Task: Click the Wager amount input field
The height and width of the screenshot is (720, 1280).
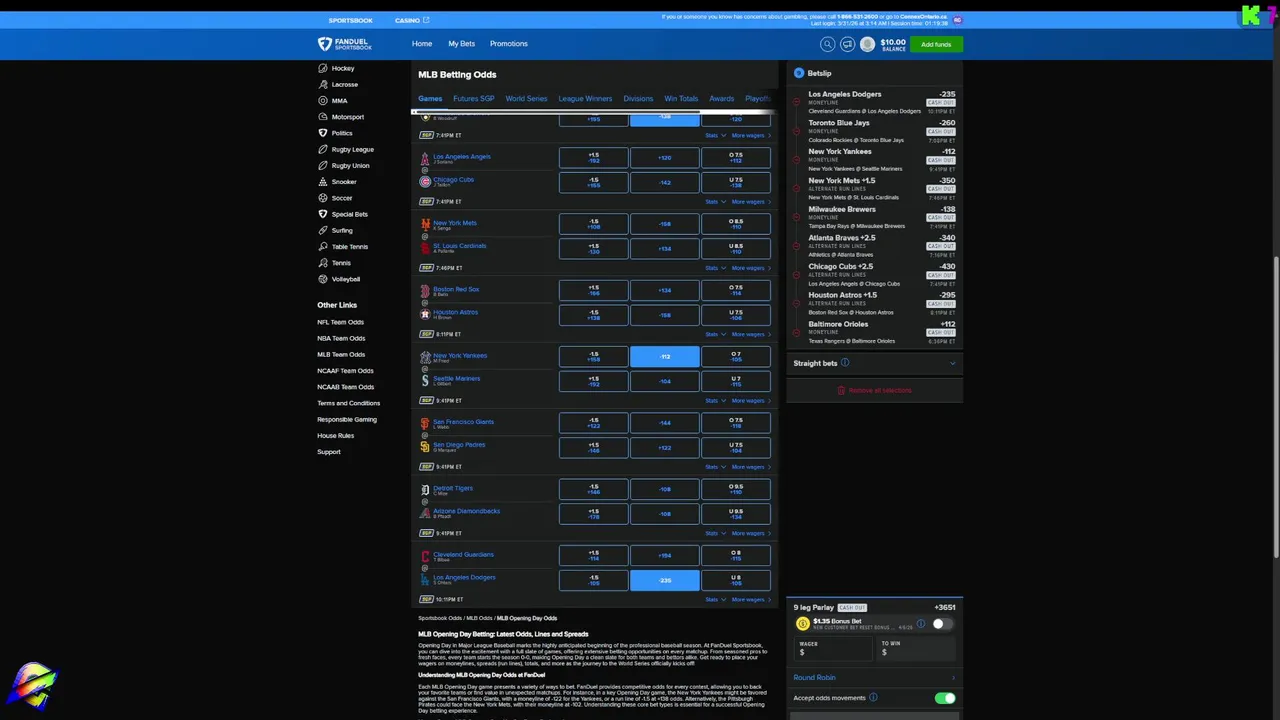Action: [832, 648]
